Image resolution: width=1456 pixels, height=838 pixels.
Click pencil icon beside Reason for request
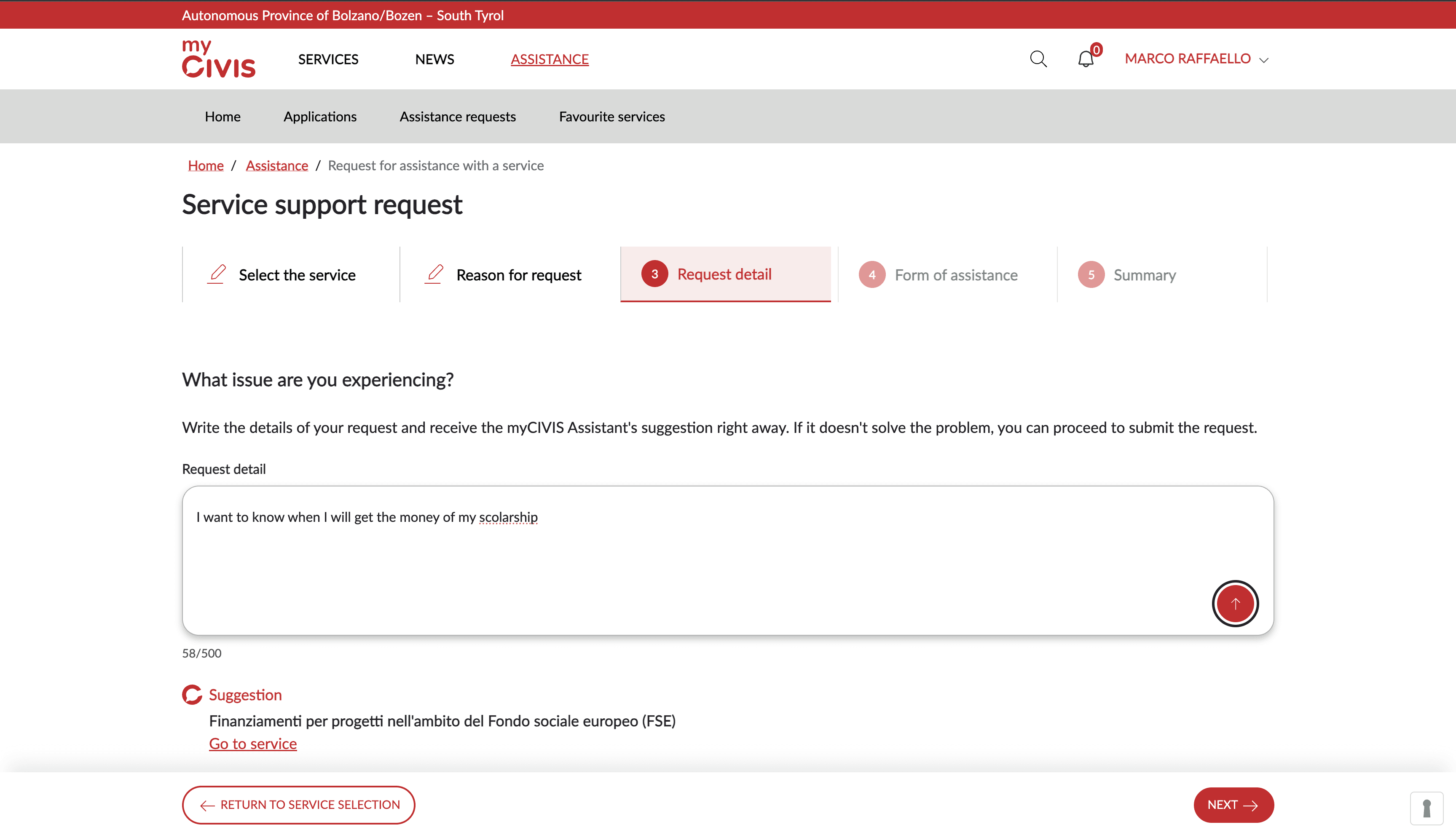tap(434, 274)
